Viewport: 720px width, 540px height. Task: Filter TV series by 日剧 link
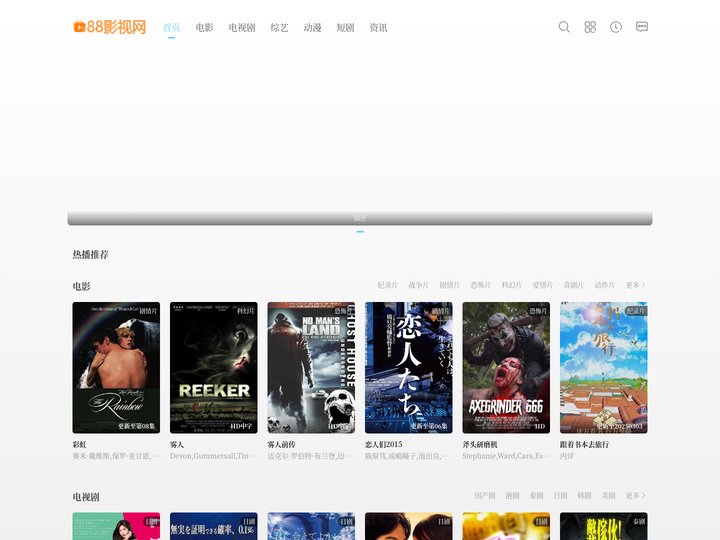560,496
